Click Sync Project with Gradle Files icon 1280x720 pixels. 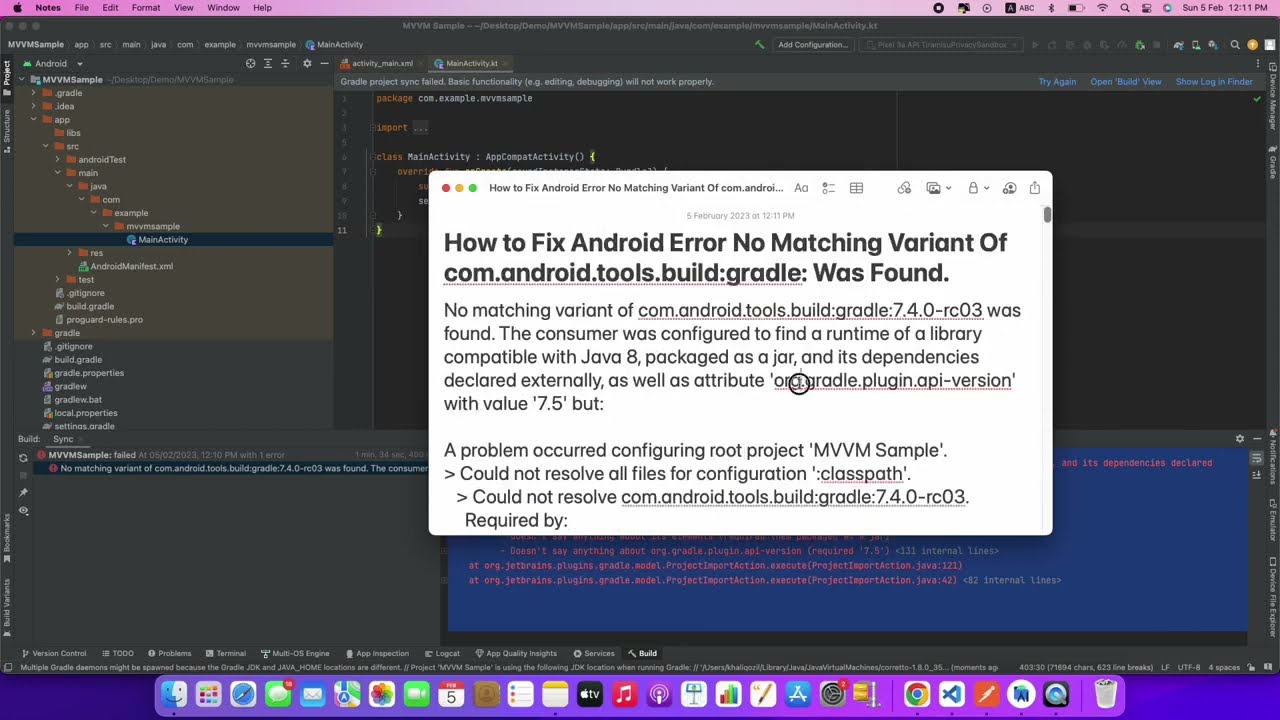(x=1179, y=44)
